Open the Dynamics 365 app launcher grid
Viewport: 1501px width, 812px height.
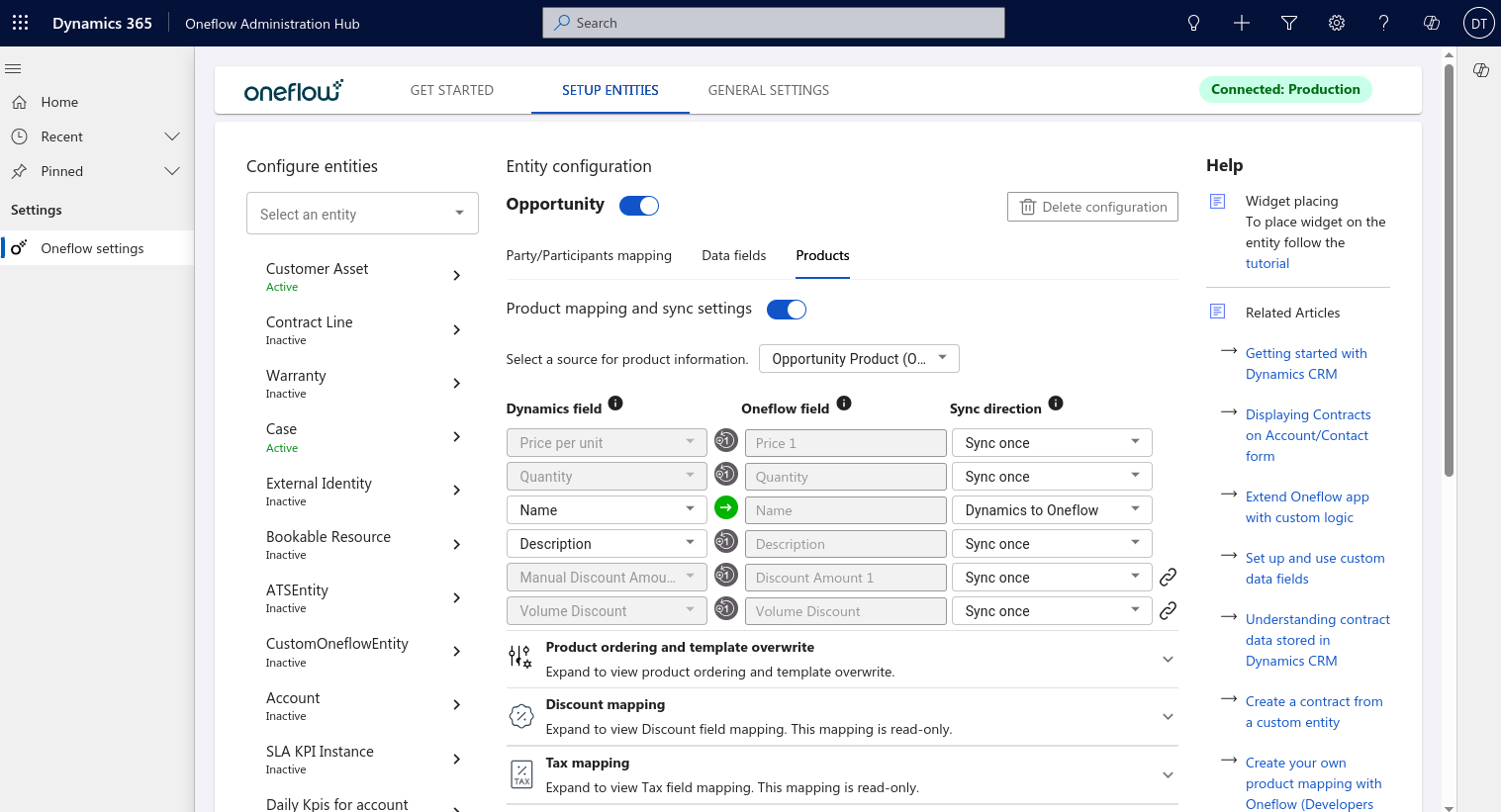pos(20,23)
